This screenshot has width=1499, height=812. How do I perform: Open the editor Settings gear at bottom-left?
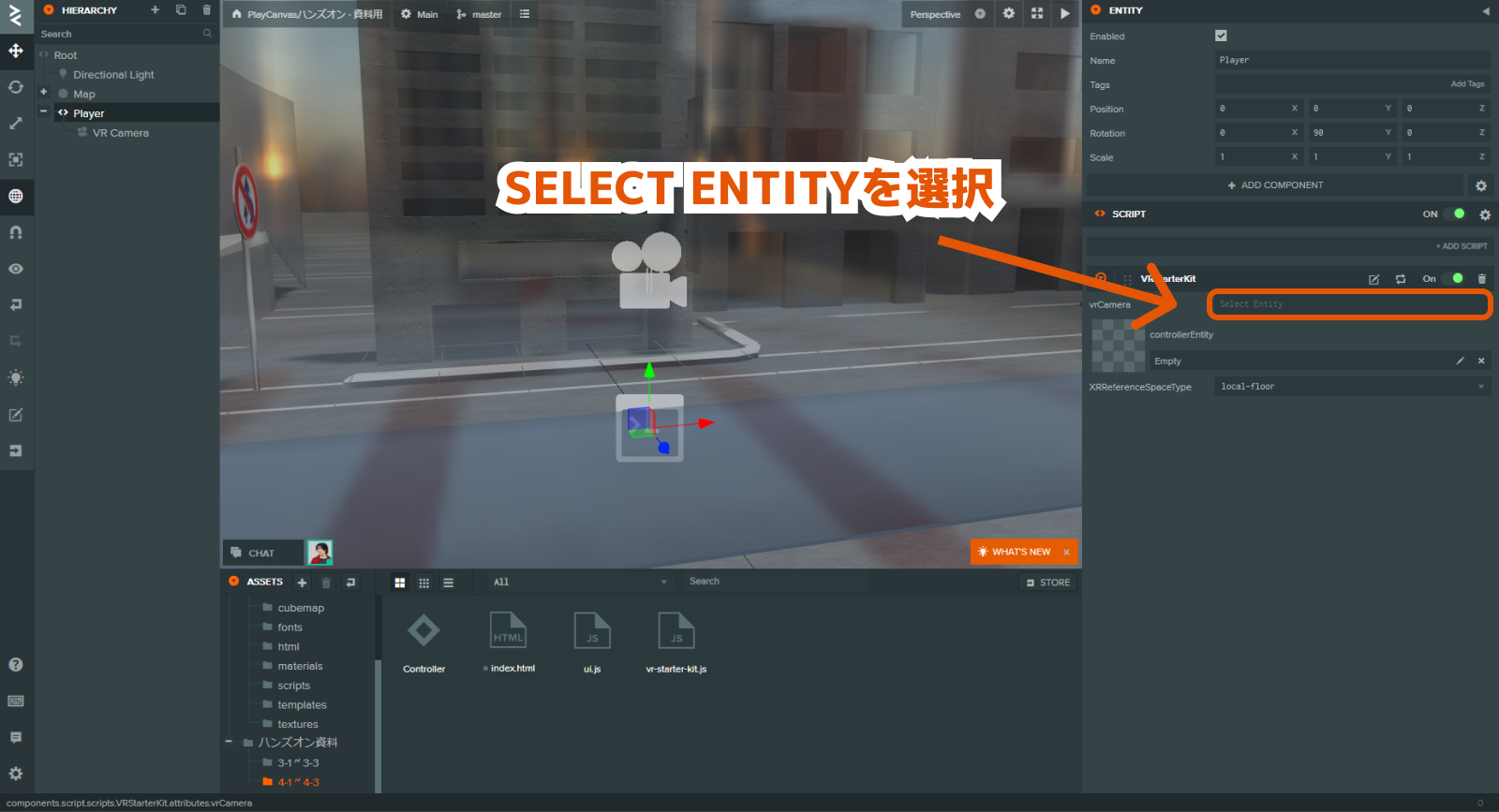click(x=16, y=775)
